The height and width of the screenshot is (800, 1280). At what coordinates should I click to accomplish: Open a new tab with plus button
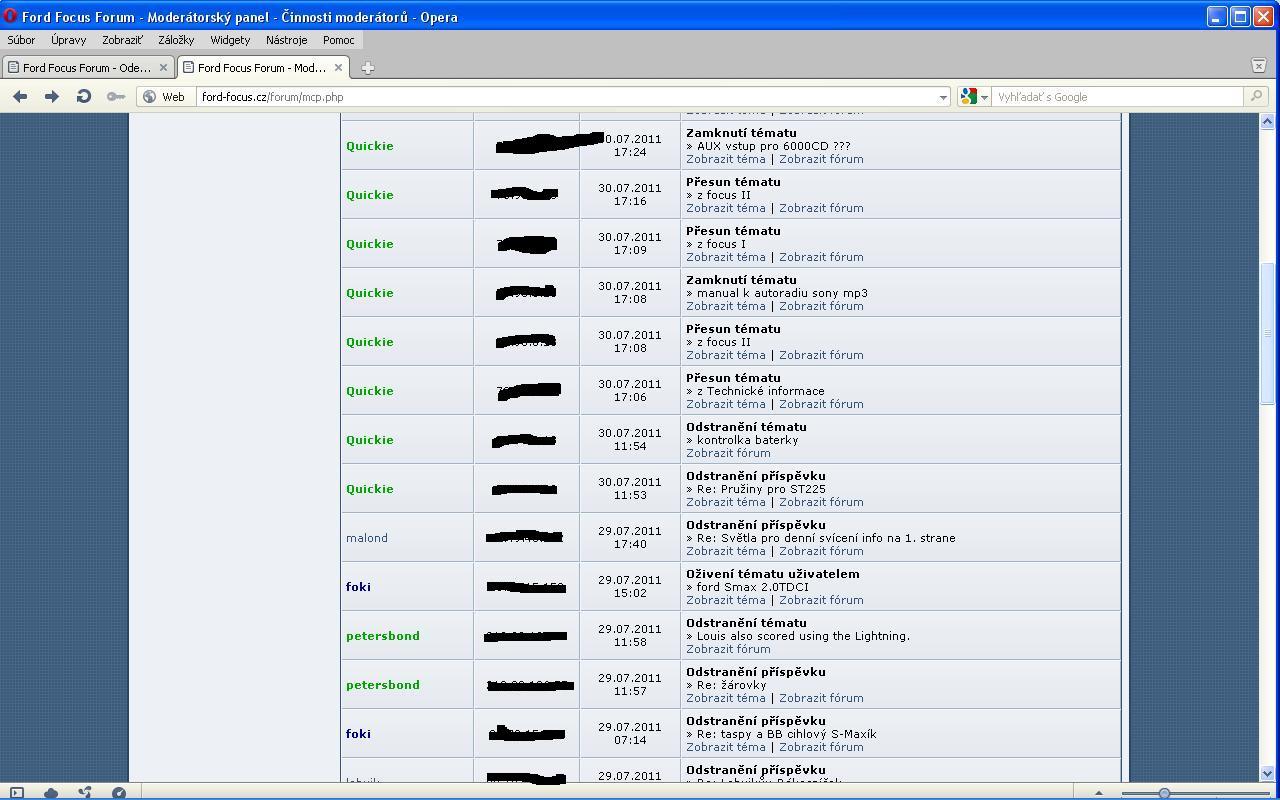[x=367, y=68]
